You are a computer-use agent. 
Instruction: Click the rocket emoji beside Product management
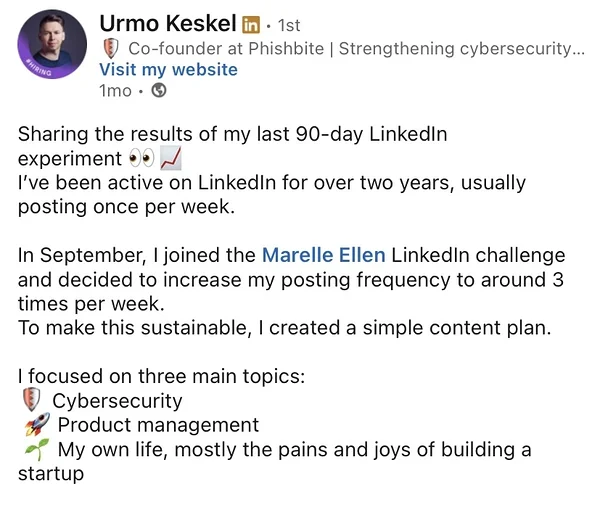[x=31, y=425]
